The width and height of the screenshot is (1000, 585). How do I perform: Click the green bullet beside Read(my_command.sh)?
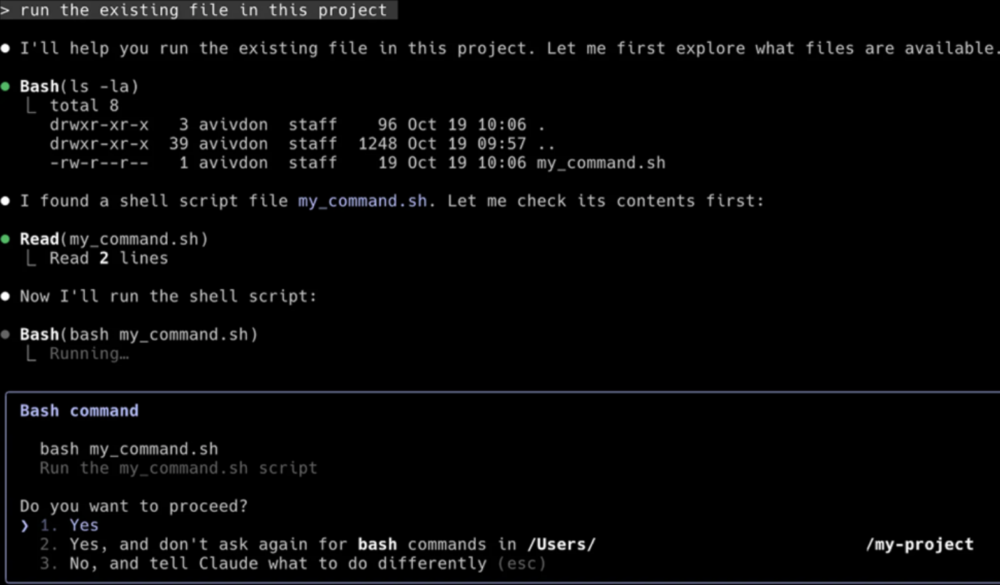pyautogui.click(x=6, y=239)
